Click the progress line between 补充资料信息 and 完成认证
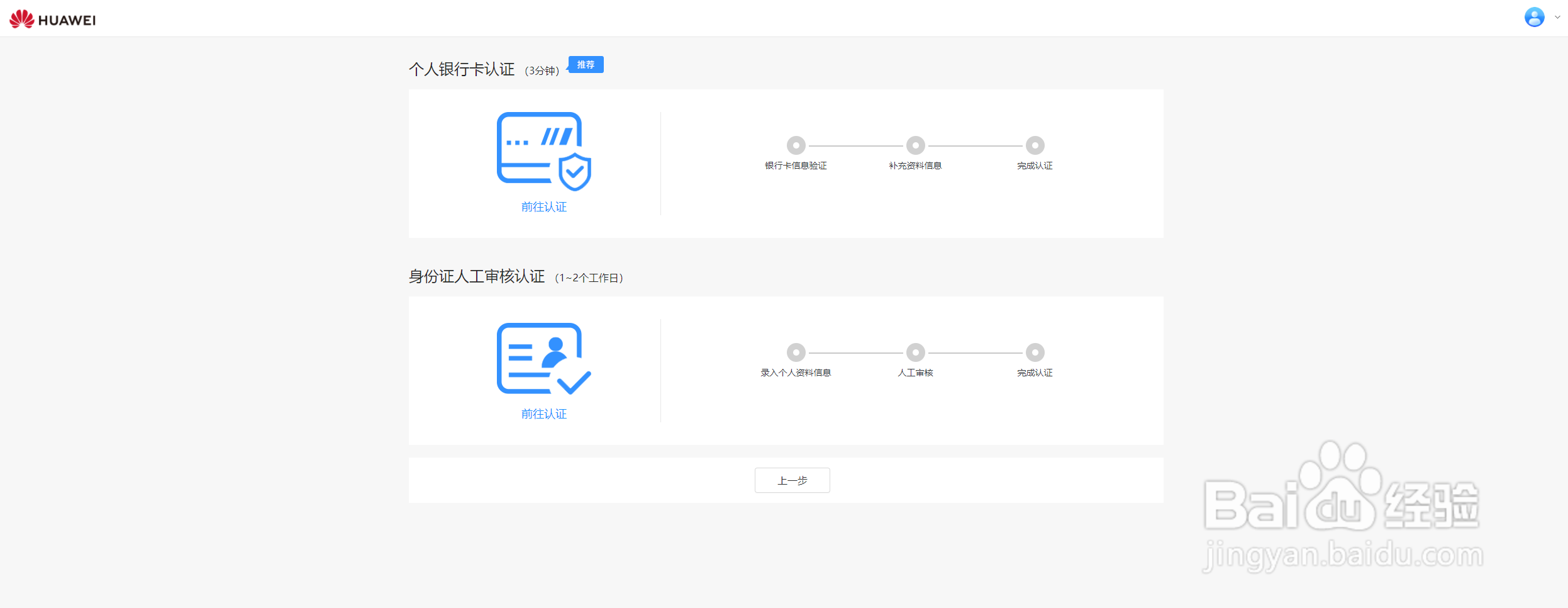This screenshot has width=1568, height=608. point(975,145)
